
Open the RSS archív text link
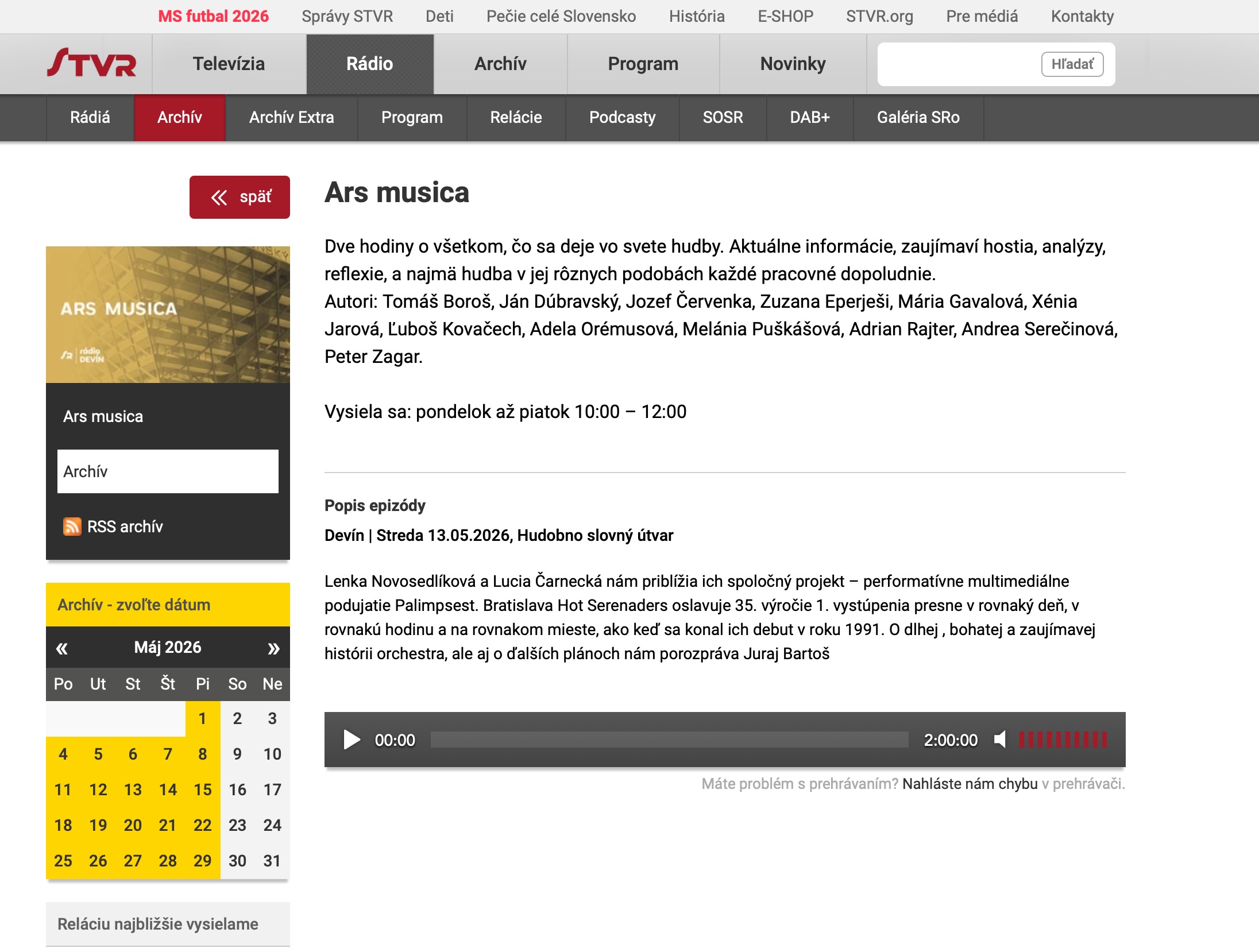125,527
